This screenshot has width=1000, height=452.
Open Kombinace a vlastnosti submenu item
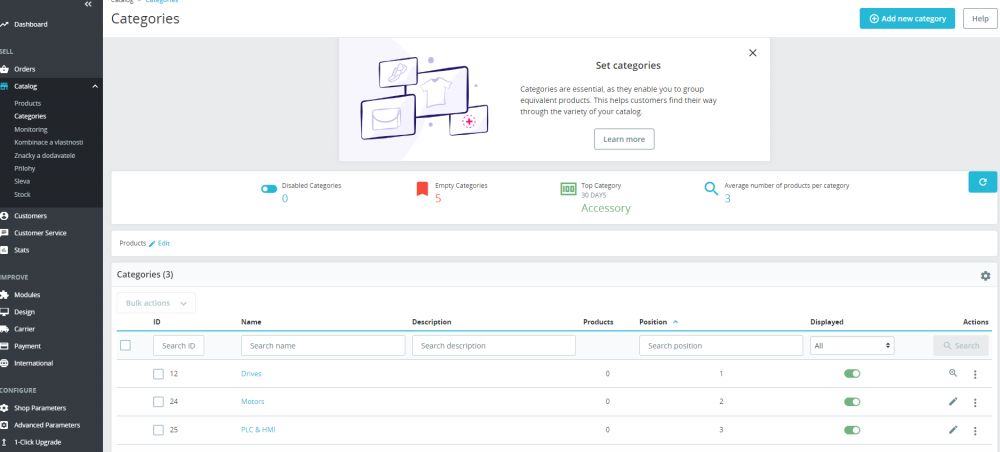48,142
